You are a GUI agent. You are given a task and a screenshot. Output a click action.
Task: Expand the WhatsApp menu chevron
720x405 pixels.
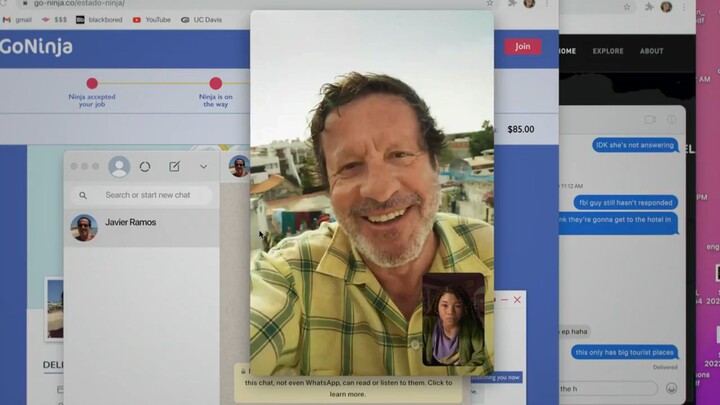203,167
